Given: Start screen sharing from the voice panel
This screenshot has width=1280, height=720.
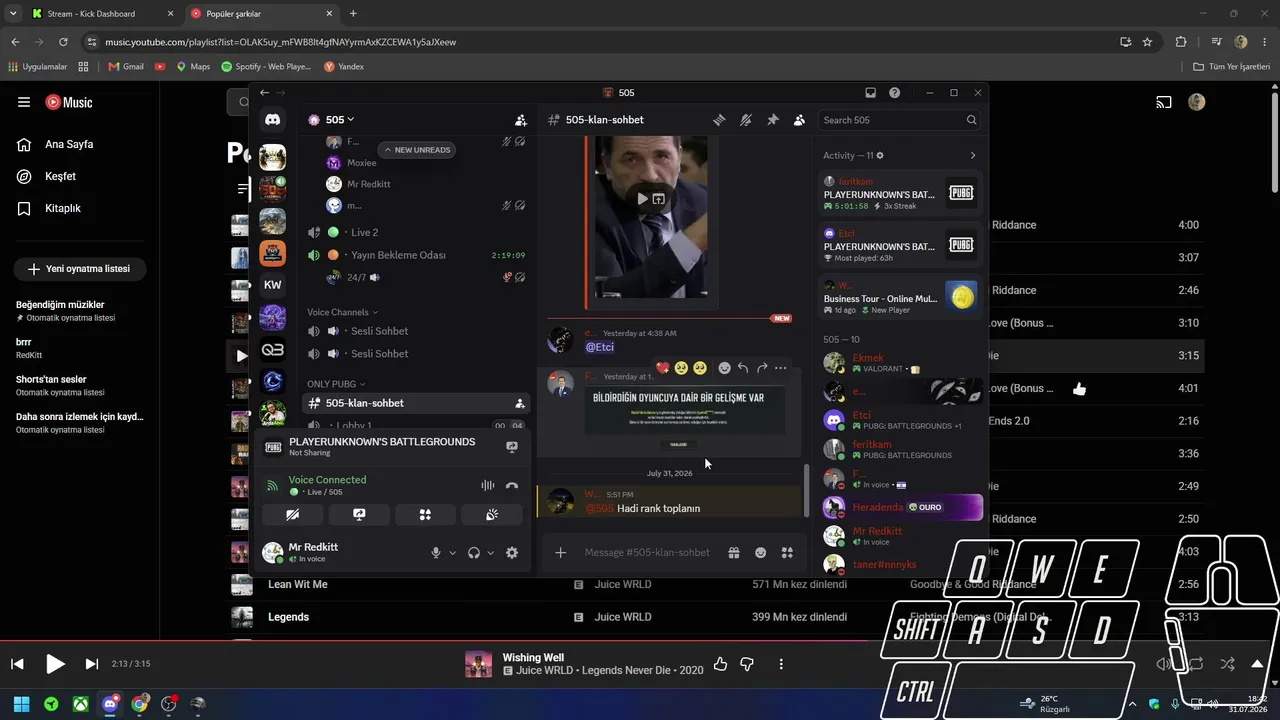Looking at the screenshot, I should tap(359, 515).
